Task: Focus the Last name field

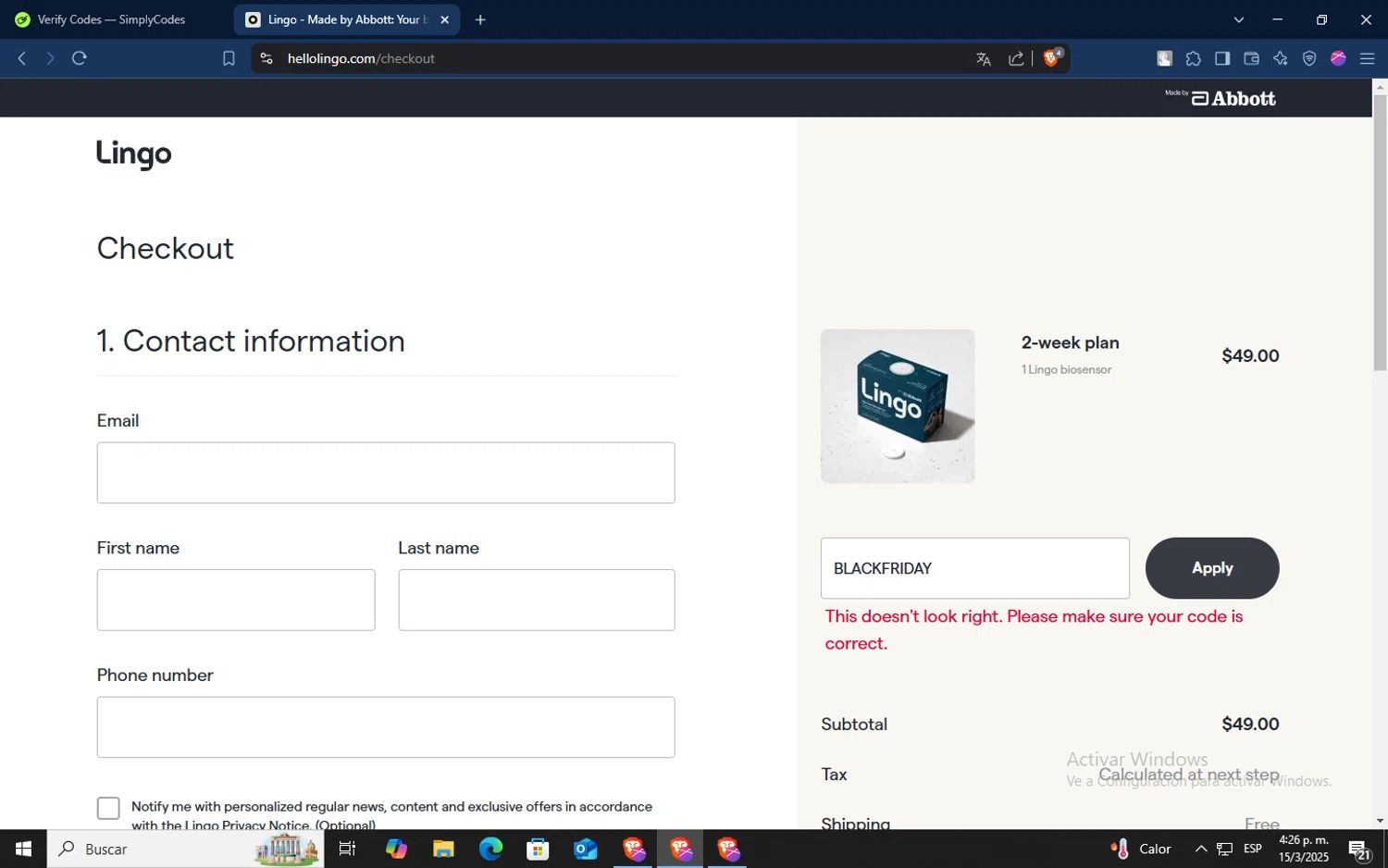Action: click(537, 600)
